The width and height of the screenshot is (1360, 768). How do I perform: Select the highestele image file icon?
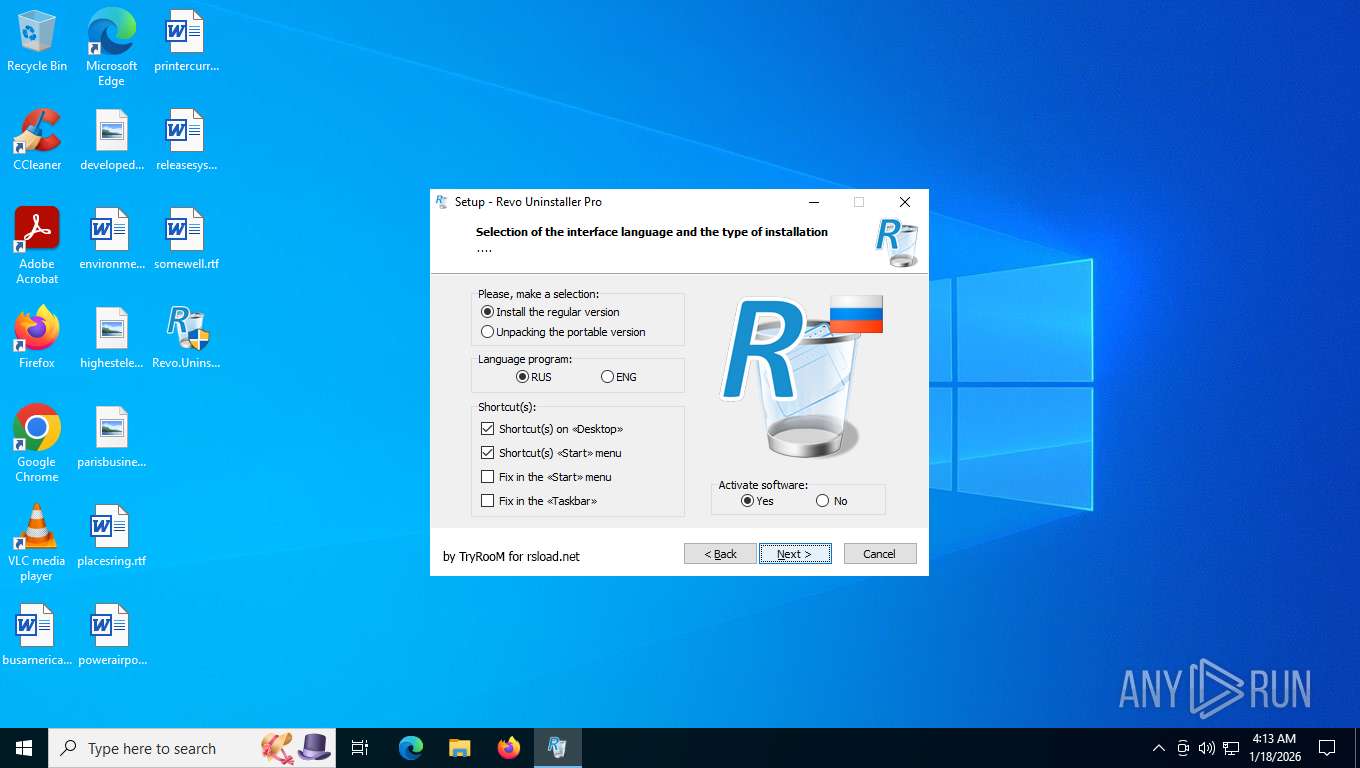click(111, 338)
